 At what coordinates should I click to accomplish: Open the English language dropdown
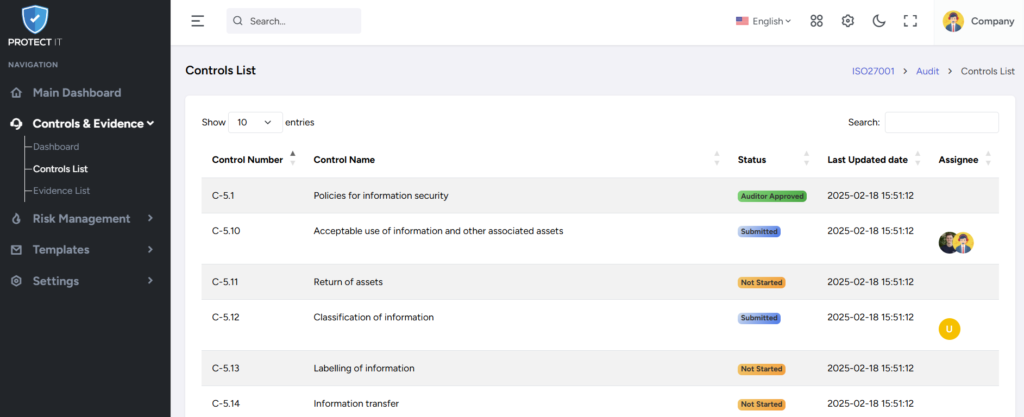click(763, 21)
